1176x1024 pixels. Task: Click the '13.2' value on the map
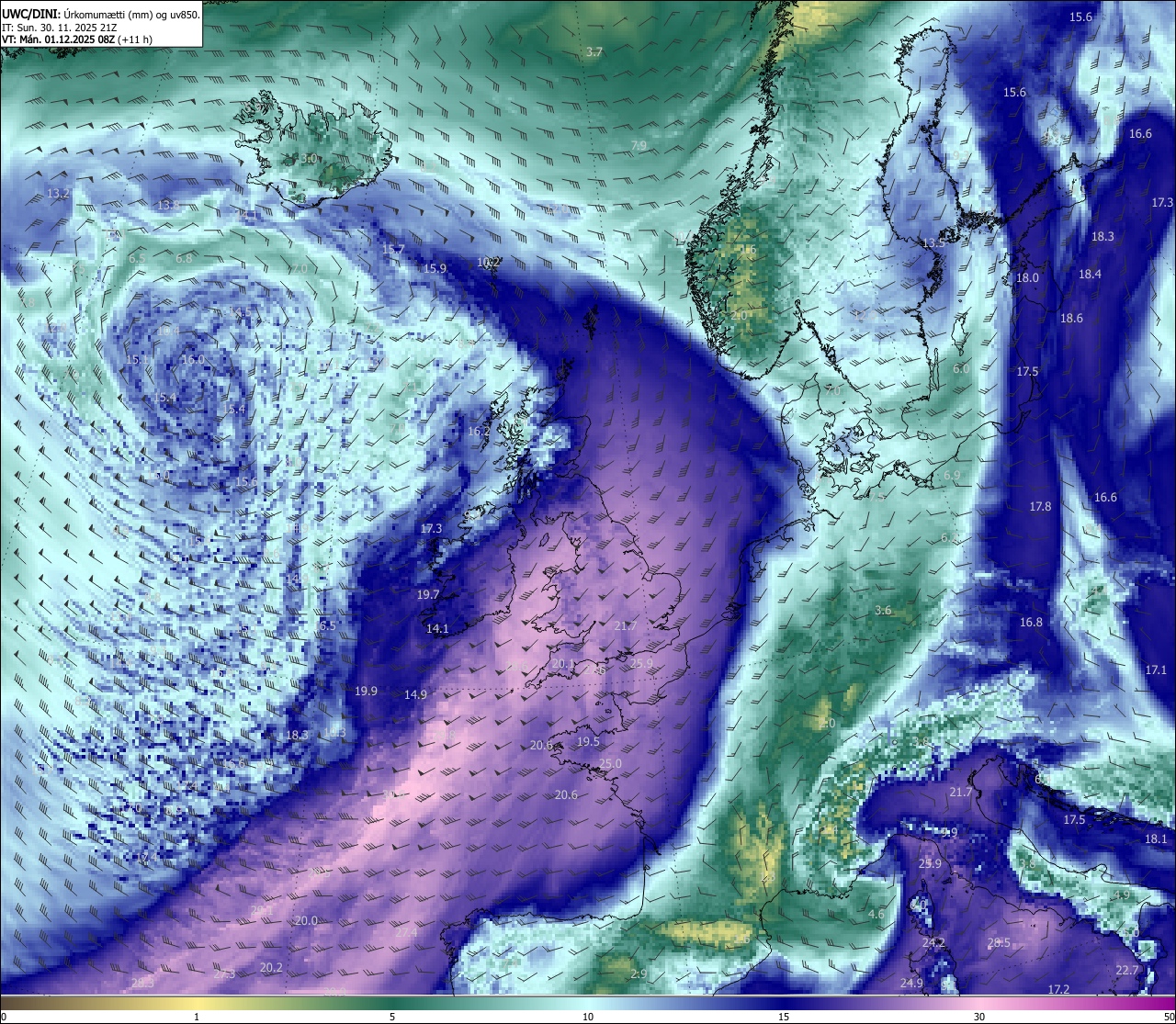click(x=58, y=194)
